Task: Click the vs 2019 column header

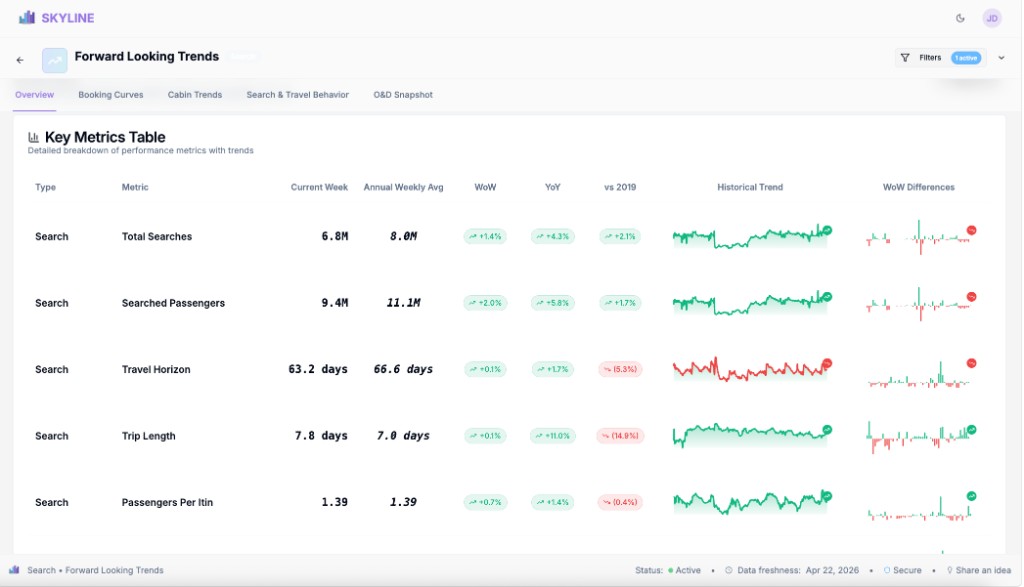Action: pos(620,187)
